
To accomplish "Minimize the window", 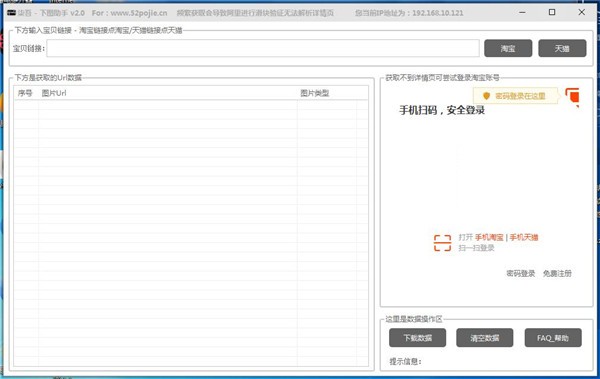I will (522, 12).
